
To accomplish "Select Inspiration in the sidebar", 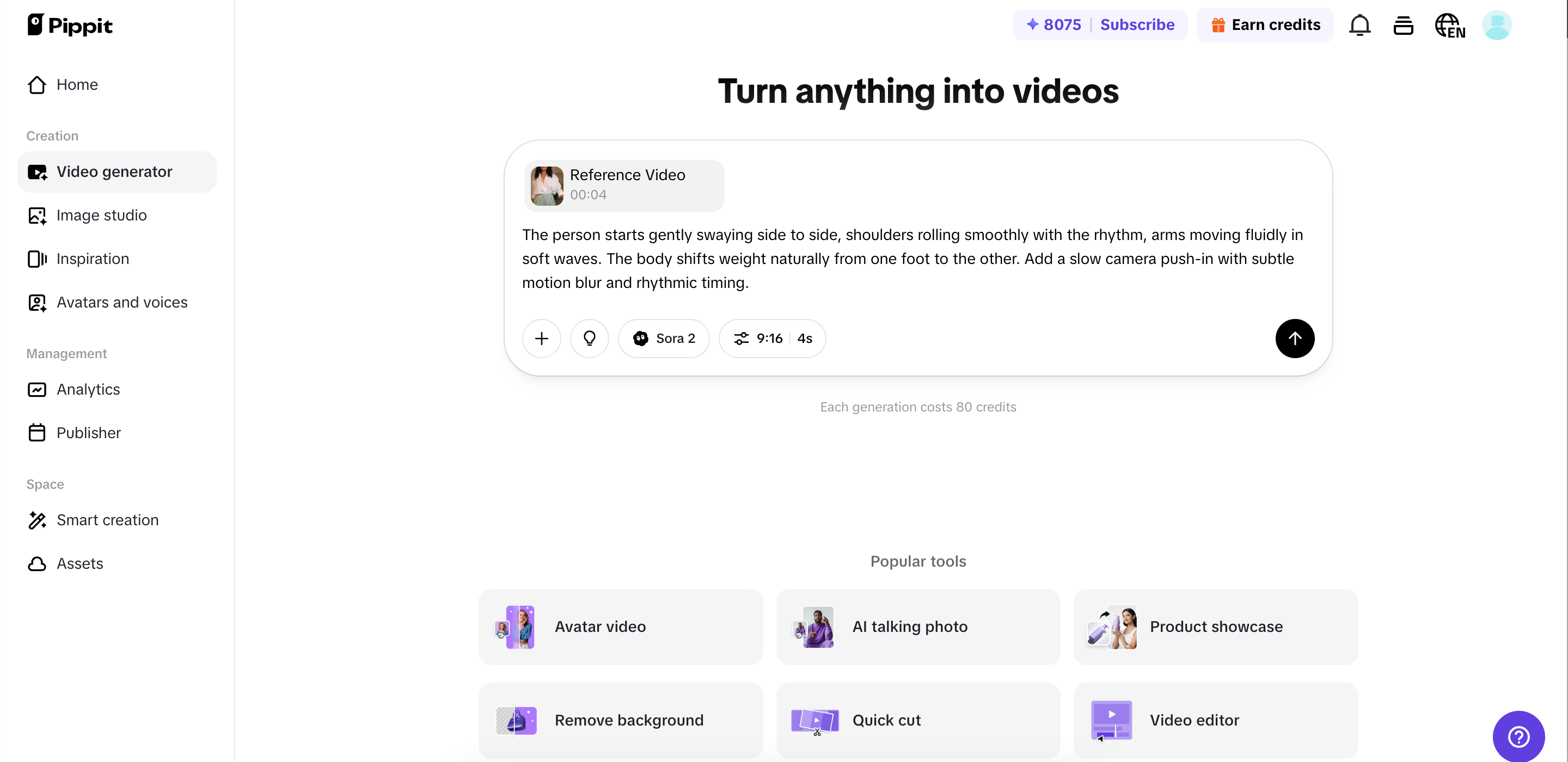I will (93, 259).
